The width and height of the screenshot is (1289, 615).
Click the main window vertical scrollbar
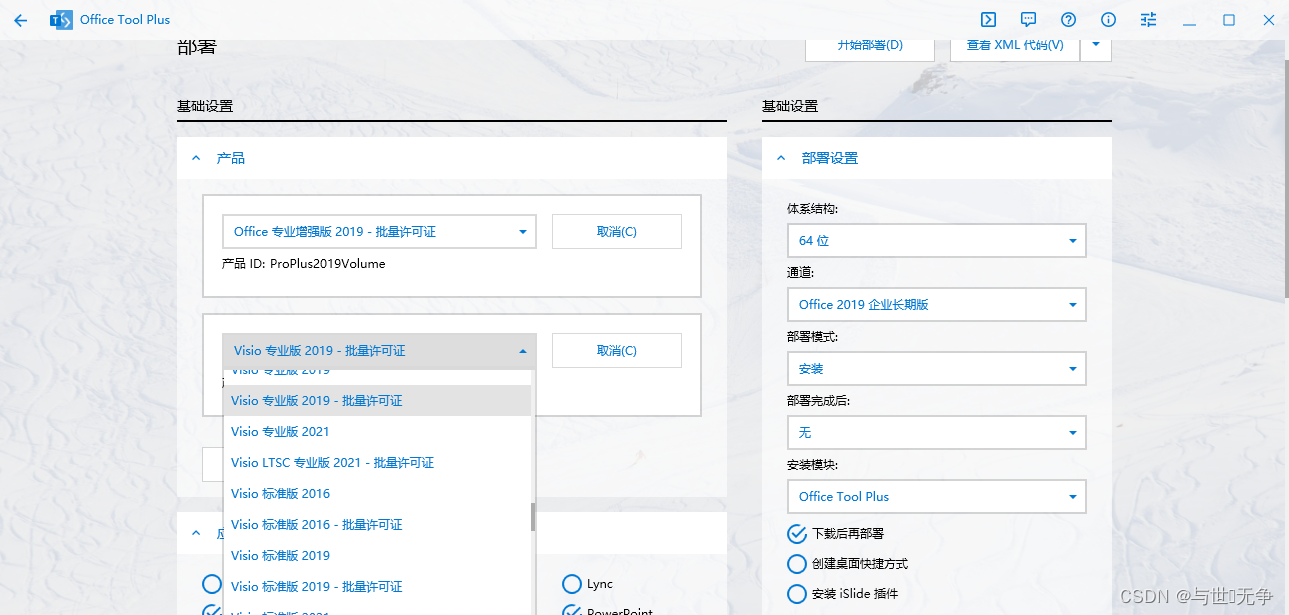pos(1285,180)
